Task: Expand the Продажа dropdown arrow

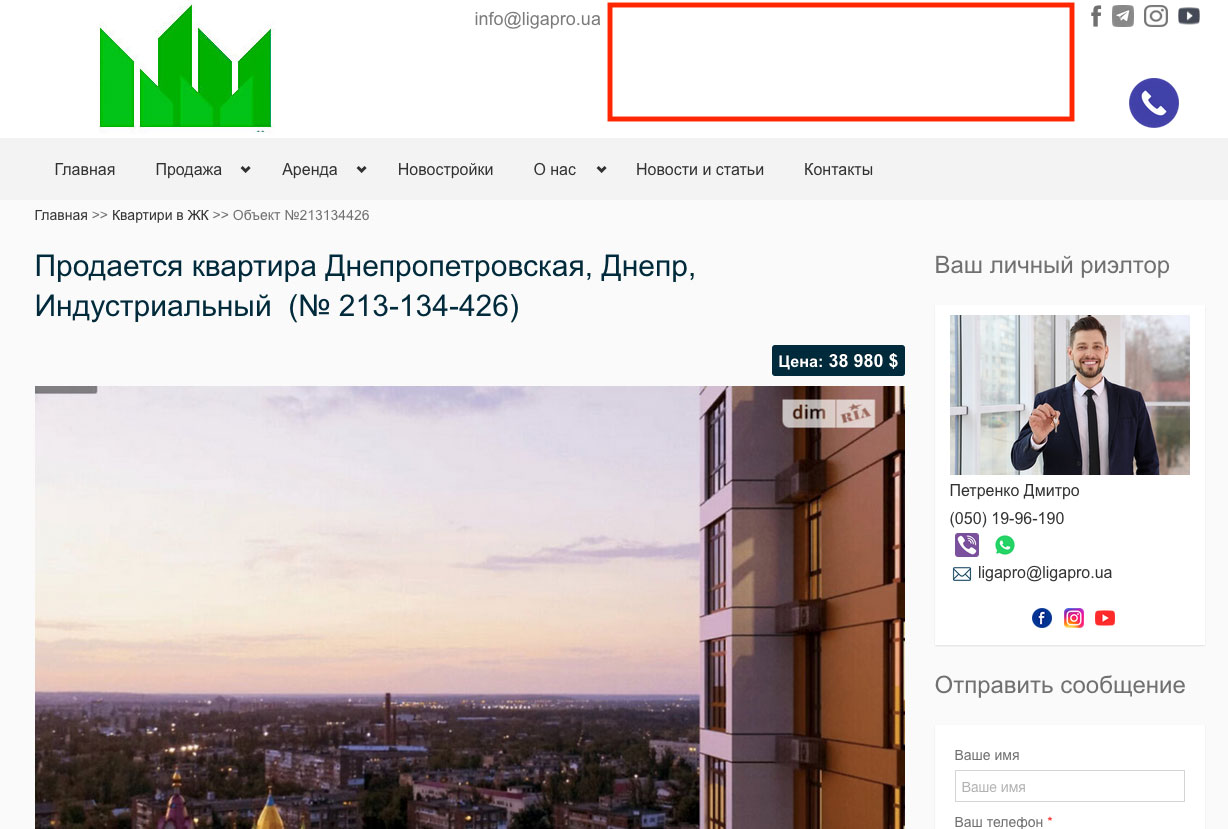Action: click(245, 170)
